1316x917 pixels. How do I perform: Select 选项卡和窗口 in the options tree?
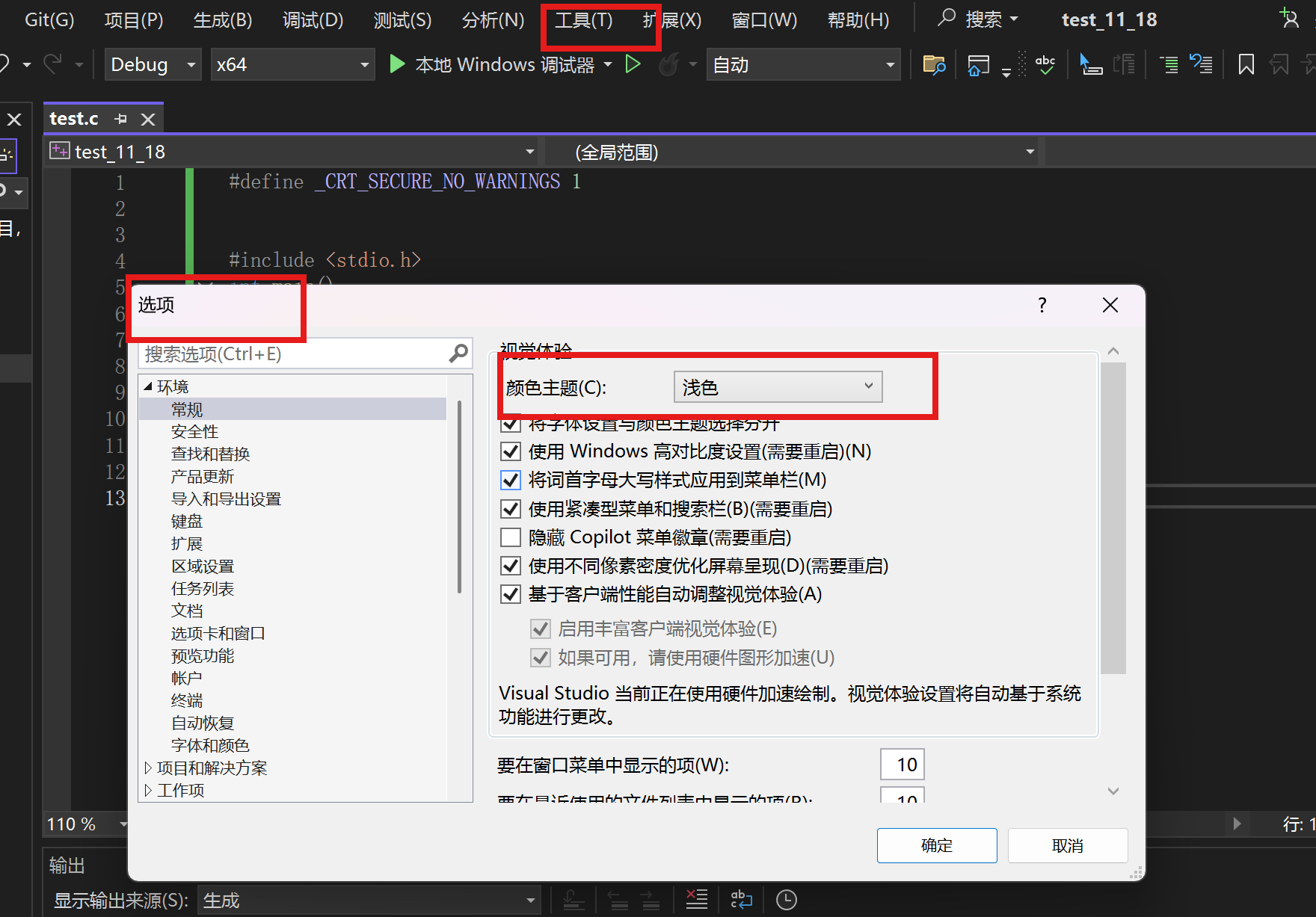click(x=218, y=633)
